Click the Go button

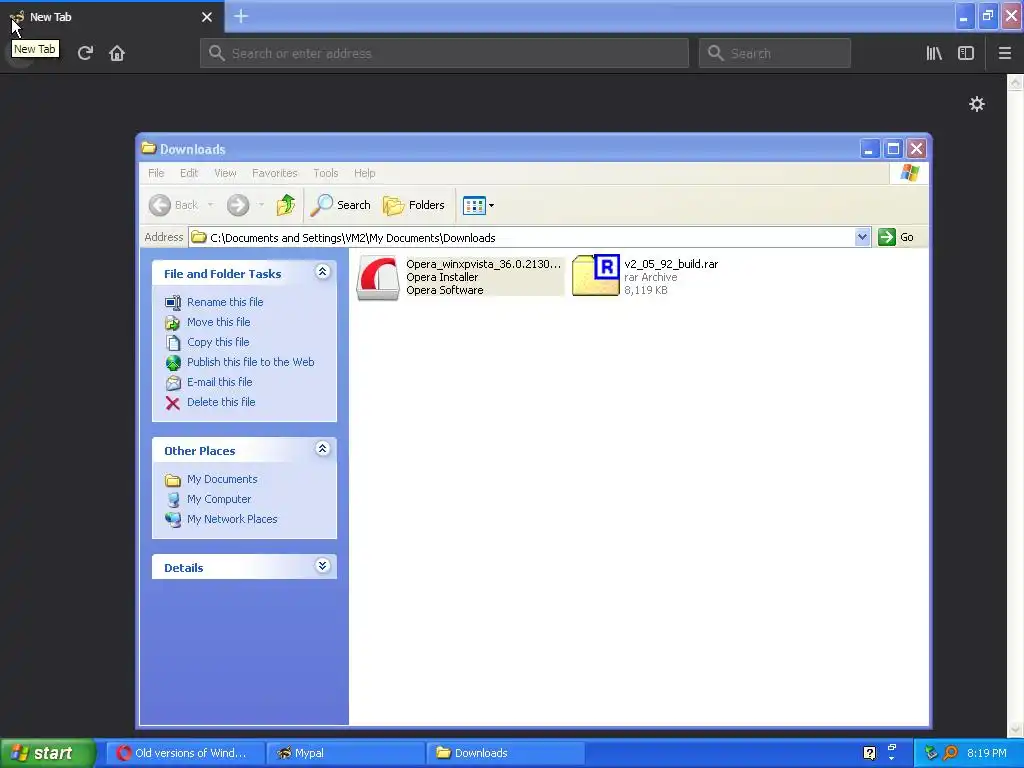(897, 237)
